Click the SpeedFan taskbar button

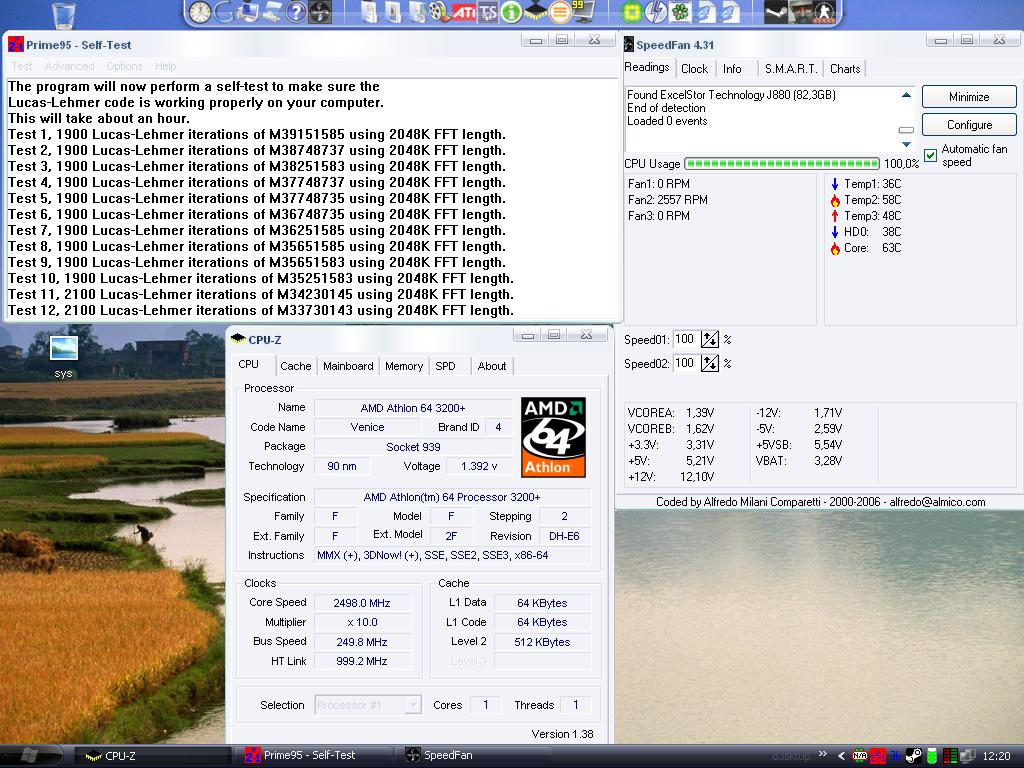tap(473, 756)
